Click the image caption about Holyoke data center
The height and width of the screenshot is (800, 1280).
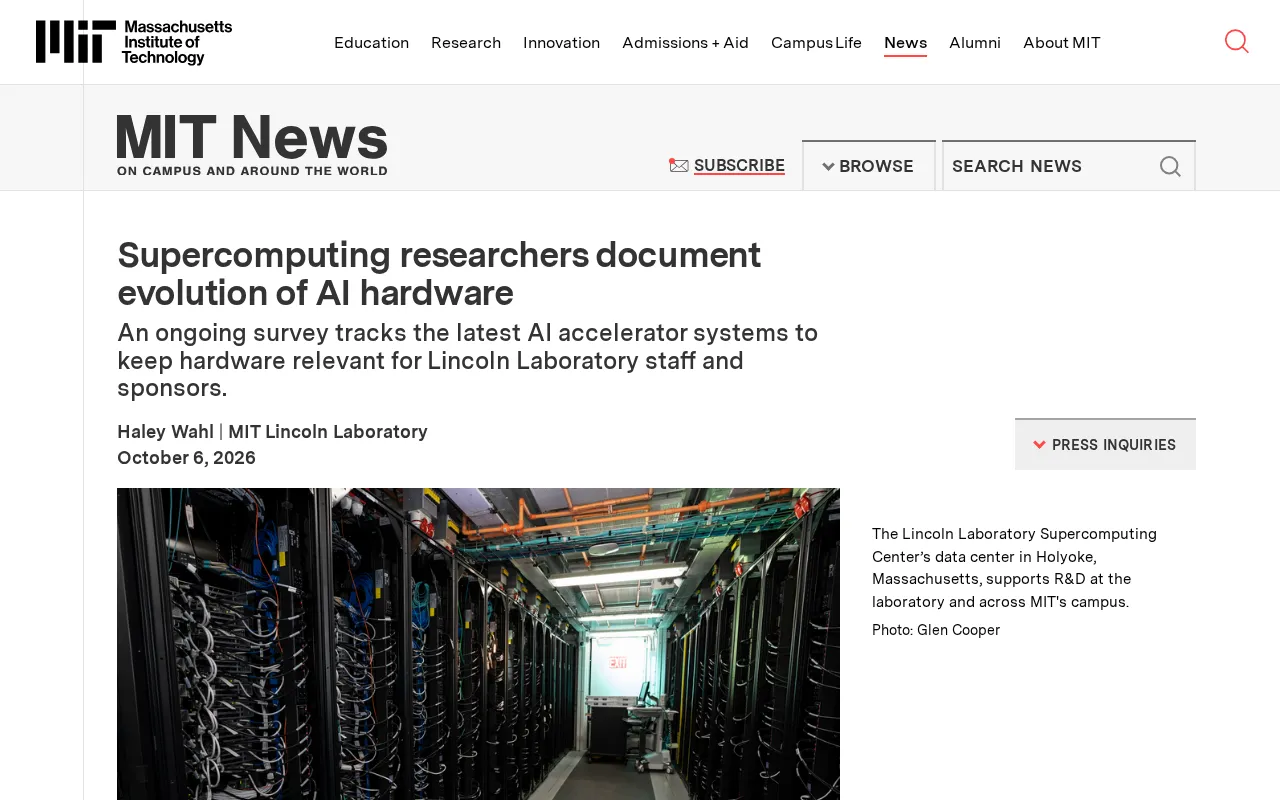[1014, 568]
